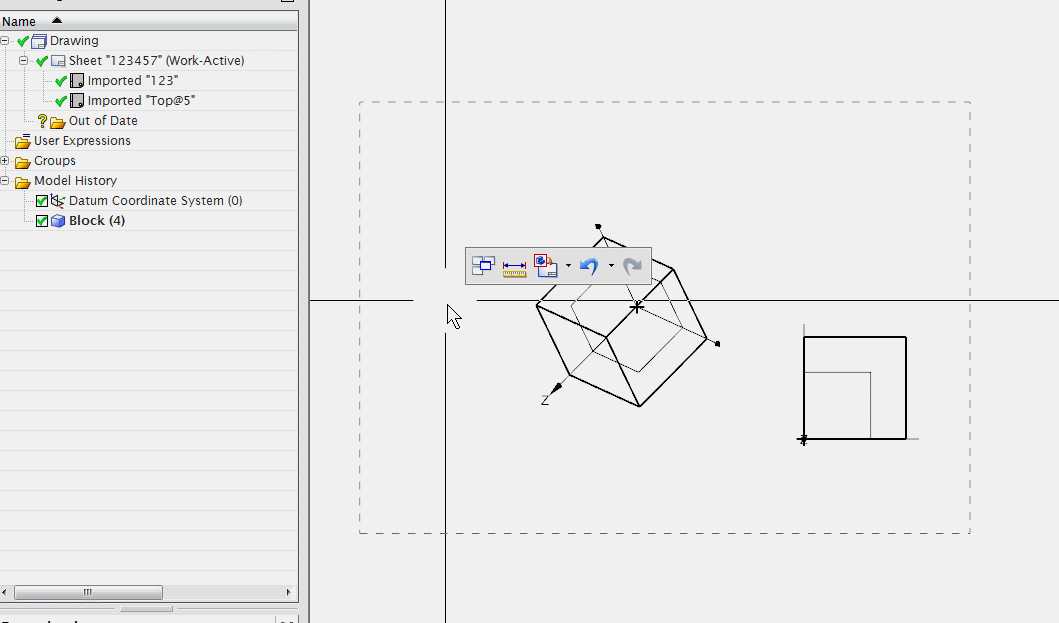Click the blue Block cube icon
1059x623 pixels.
point(58,221)
